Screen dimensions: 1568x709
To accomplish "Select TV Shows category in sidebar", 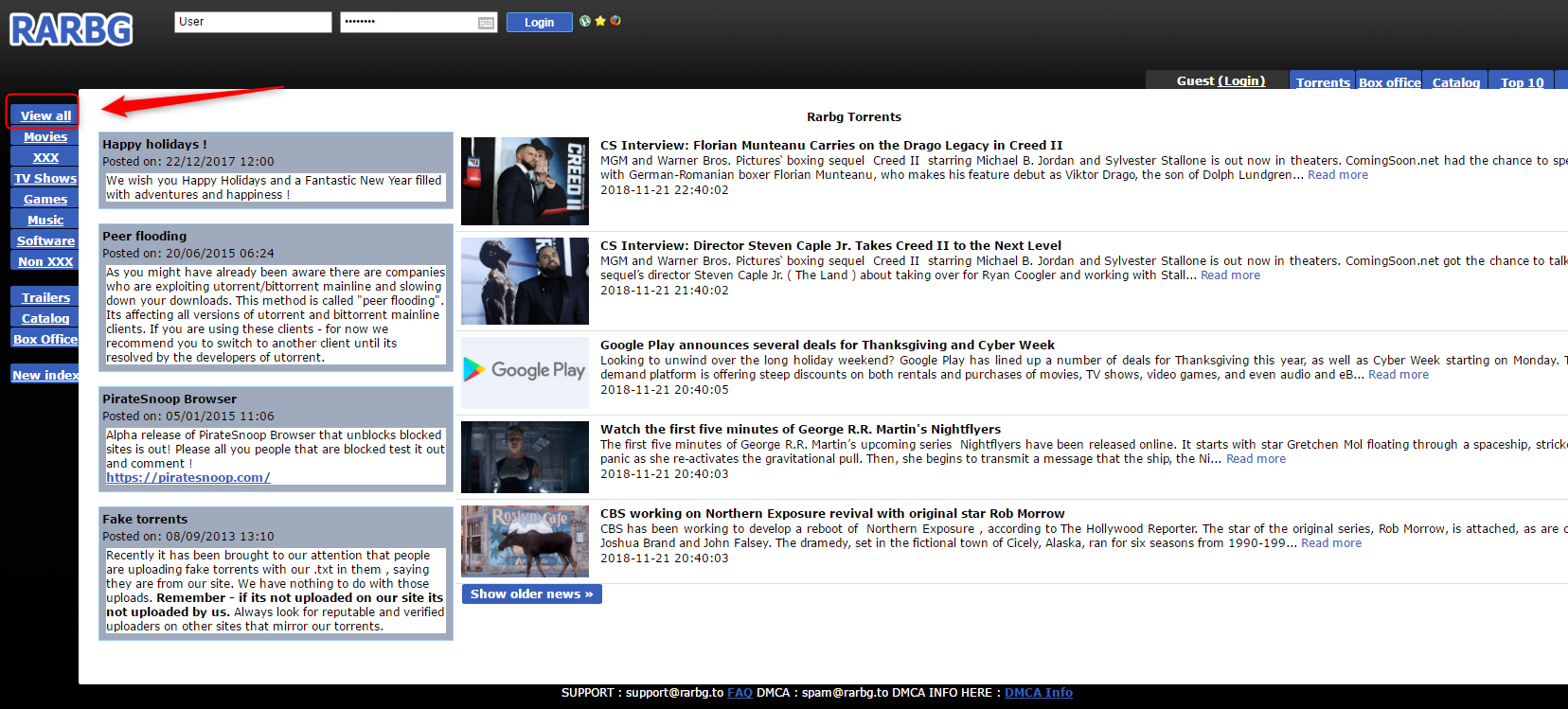I will pyautogui.click(x=45, y=178).
